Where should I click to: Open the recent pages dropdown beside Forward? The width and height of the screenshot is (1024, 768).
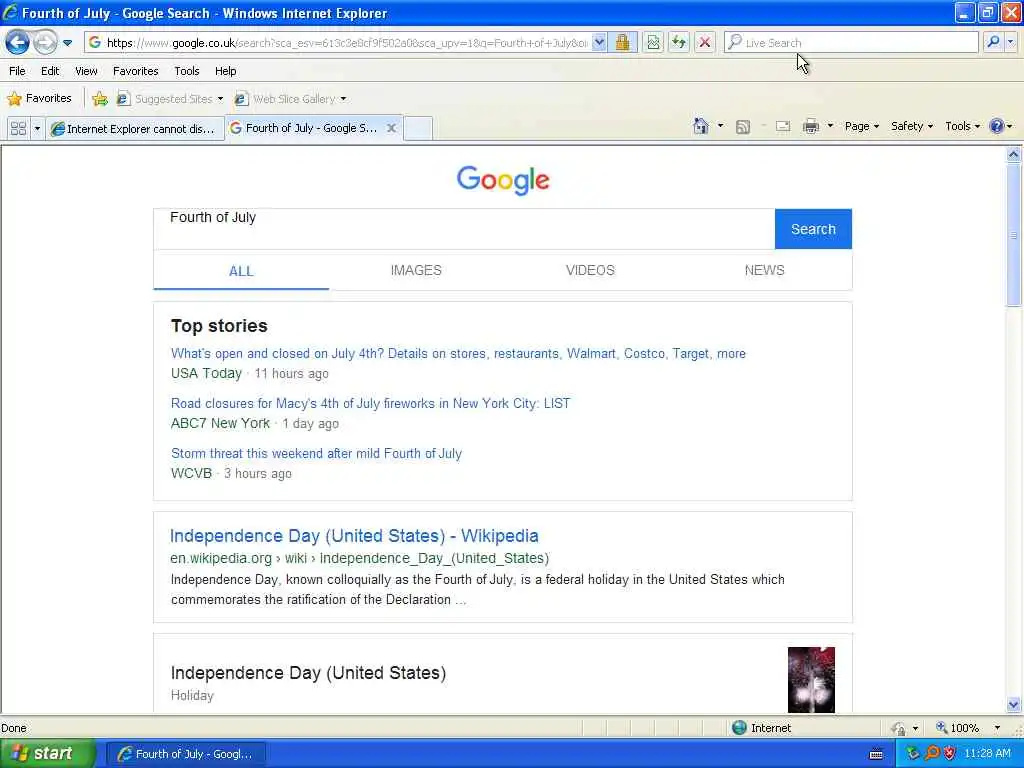pyautogui.click(x=67, y=43)
